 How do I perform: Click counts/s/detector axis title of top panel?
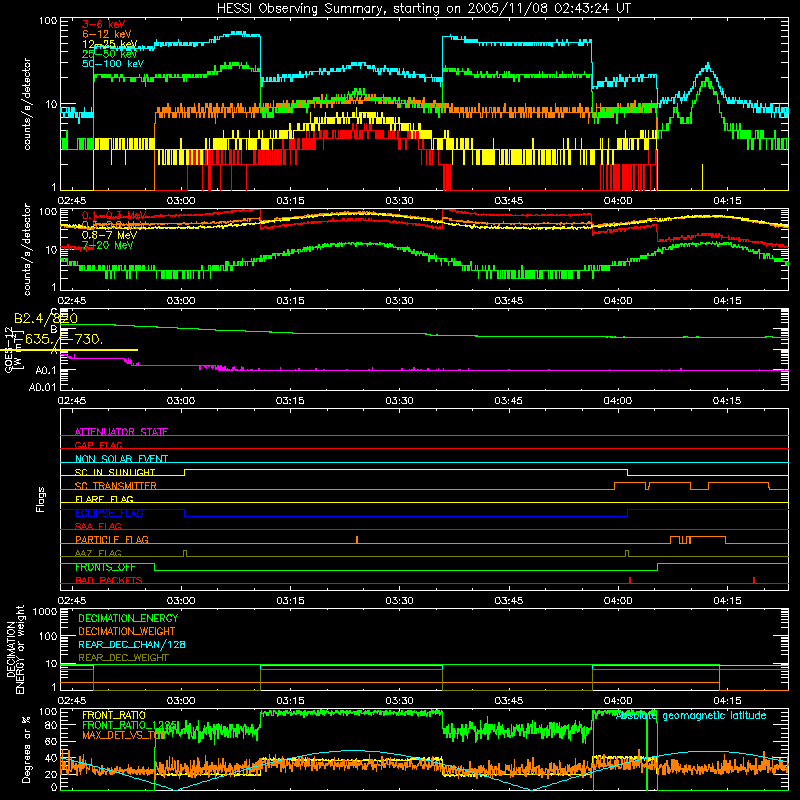coord(27,104)
